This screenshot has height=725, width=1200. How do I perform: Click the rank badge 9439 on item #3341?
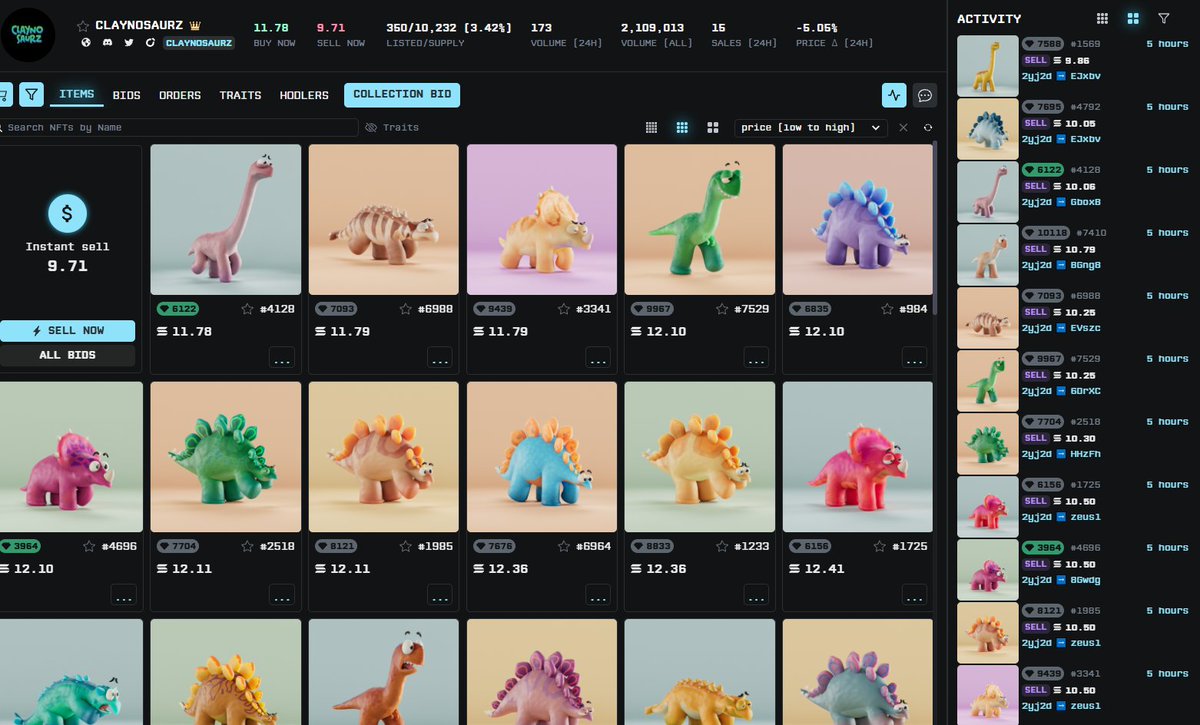click(x=493, y=309)
